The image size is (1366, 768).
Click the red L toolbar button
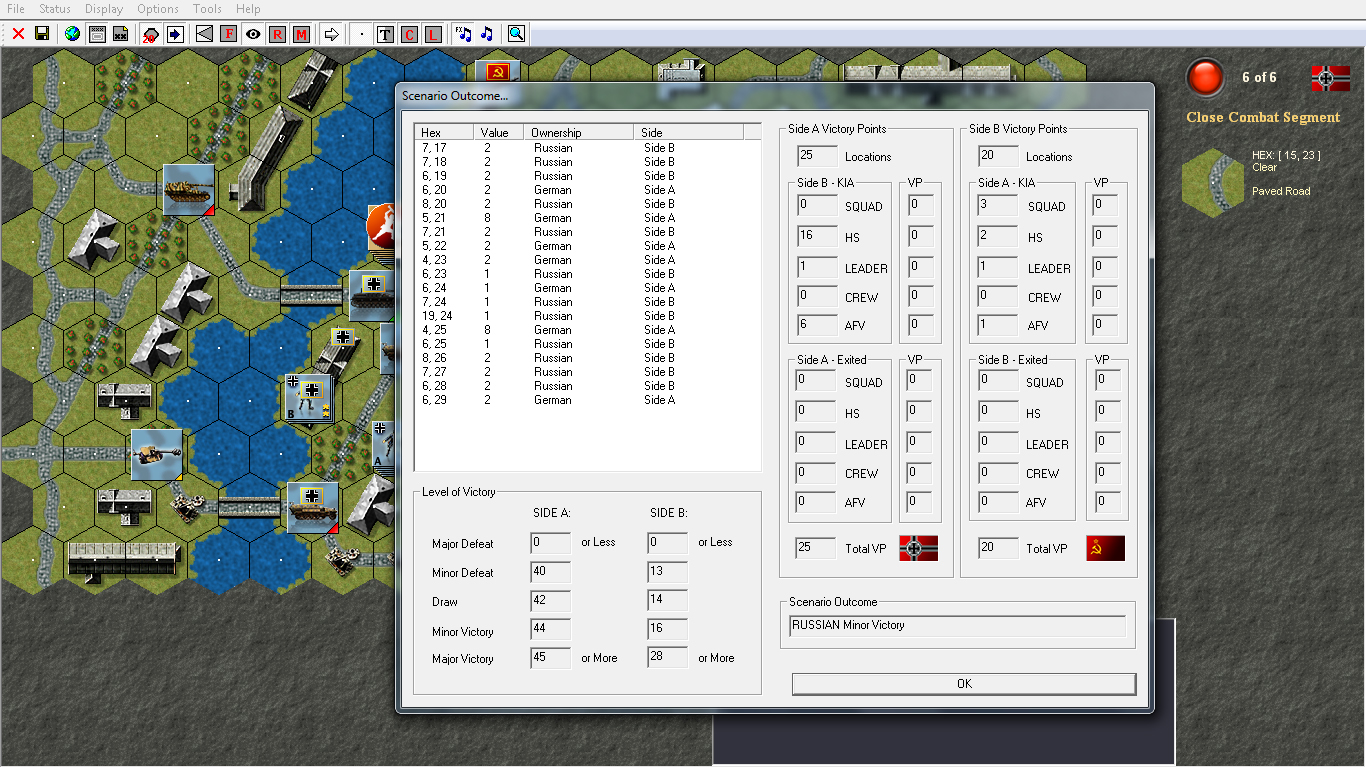433,34
